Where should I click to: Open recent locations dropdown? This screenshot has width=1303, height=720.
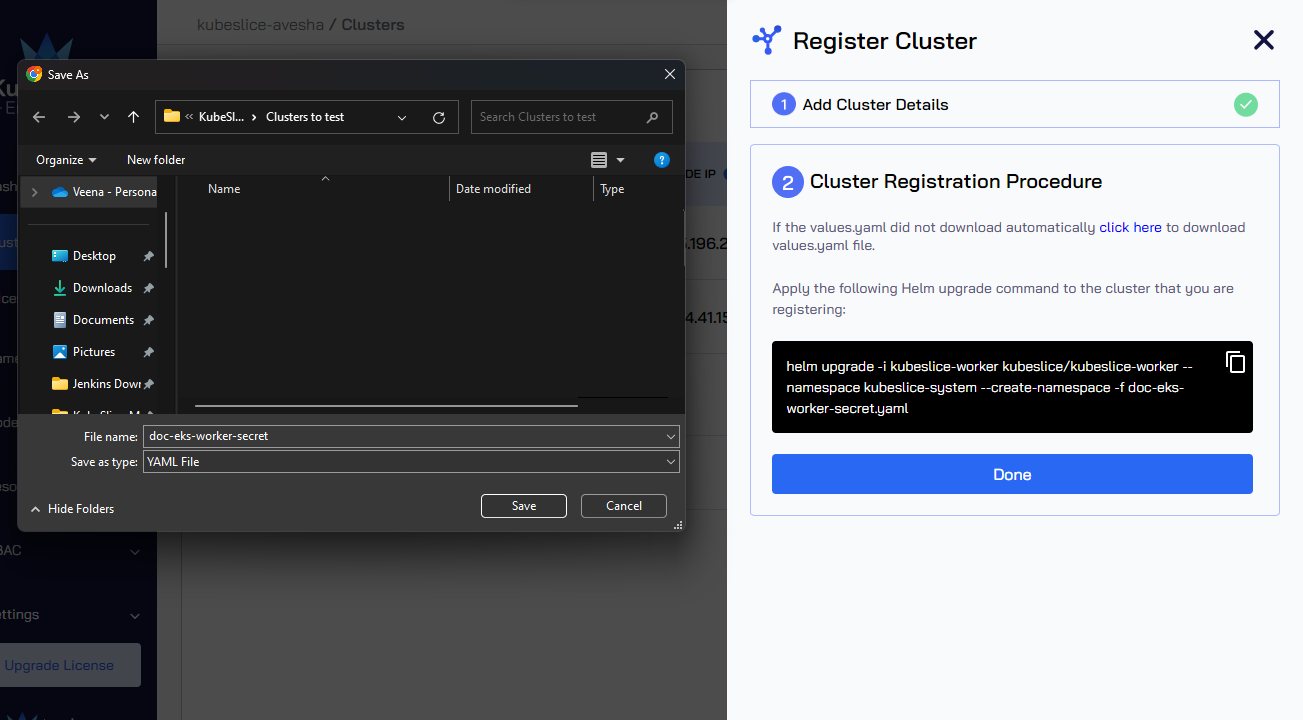click(104, 117)
